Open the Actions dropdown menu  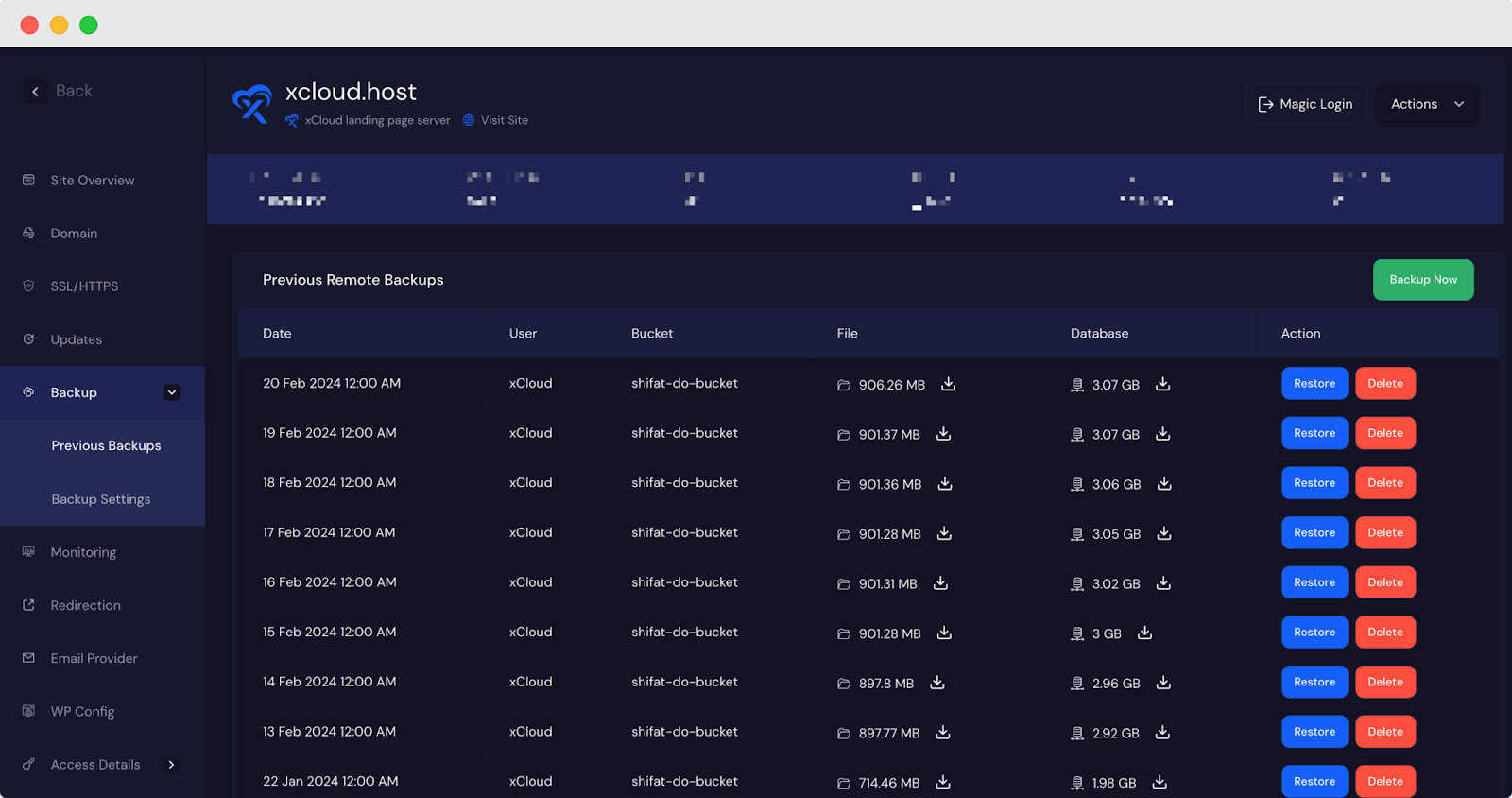[1427, 104]
